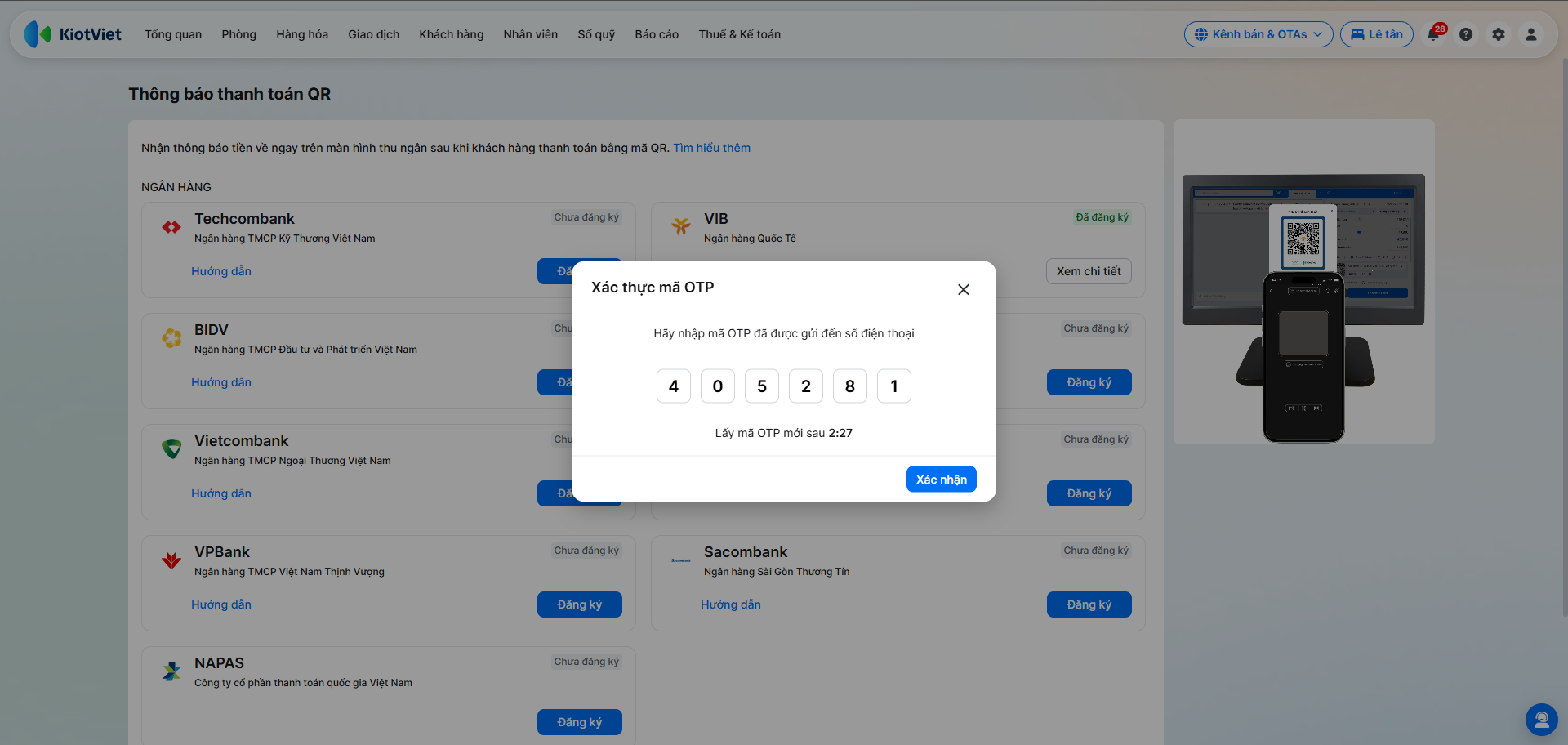Open the user account profile icon
Viewport: 1568px width, 745px height.
[x=1531, y=34]
